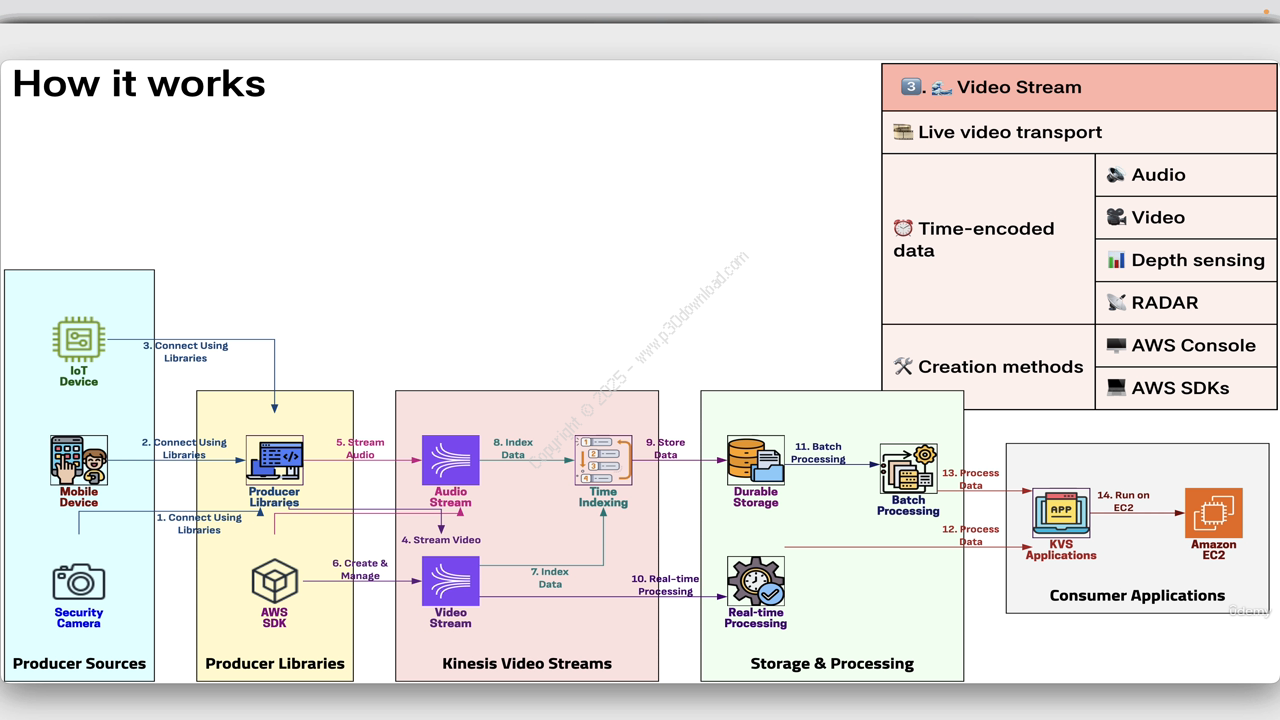Click '11. Batch Processing' step label
Viewport: 1280px width, 720px height.
818,453
